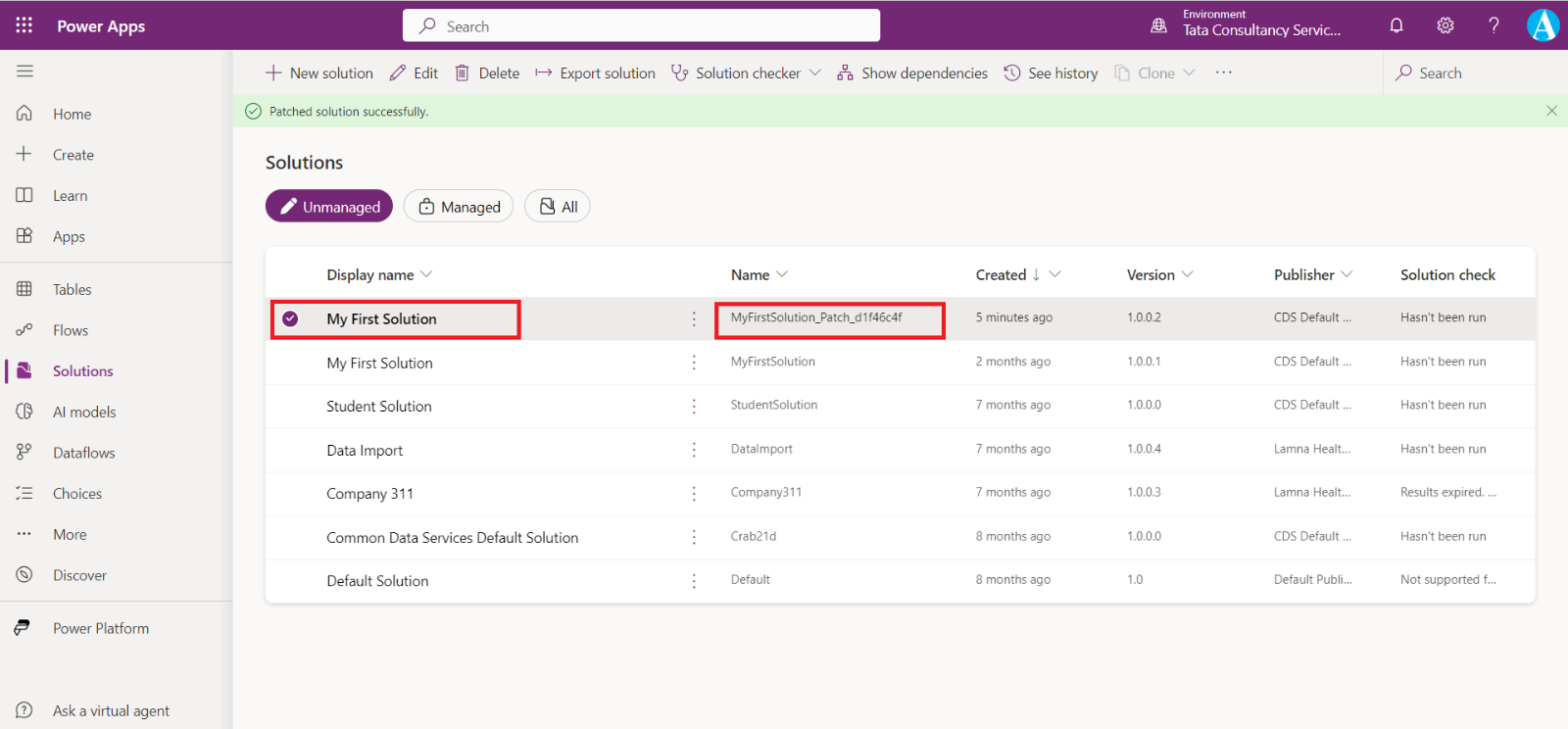The height and width of the screenshot is (729, 1568).
Task: Go to Flows in the sidebar
Action: [71, 331]
